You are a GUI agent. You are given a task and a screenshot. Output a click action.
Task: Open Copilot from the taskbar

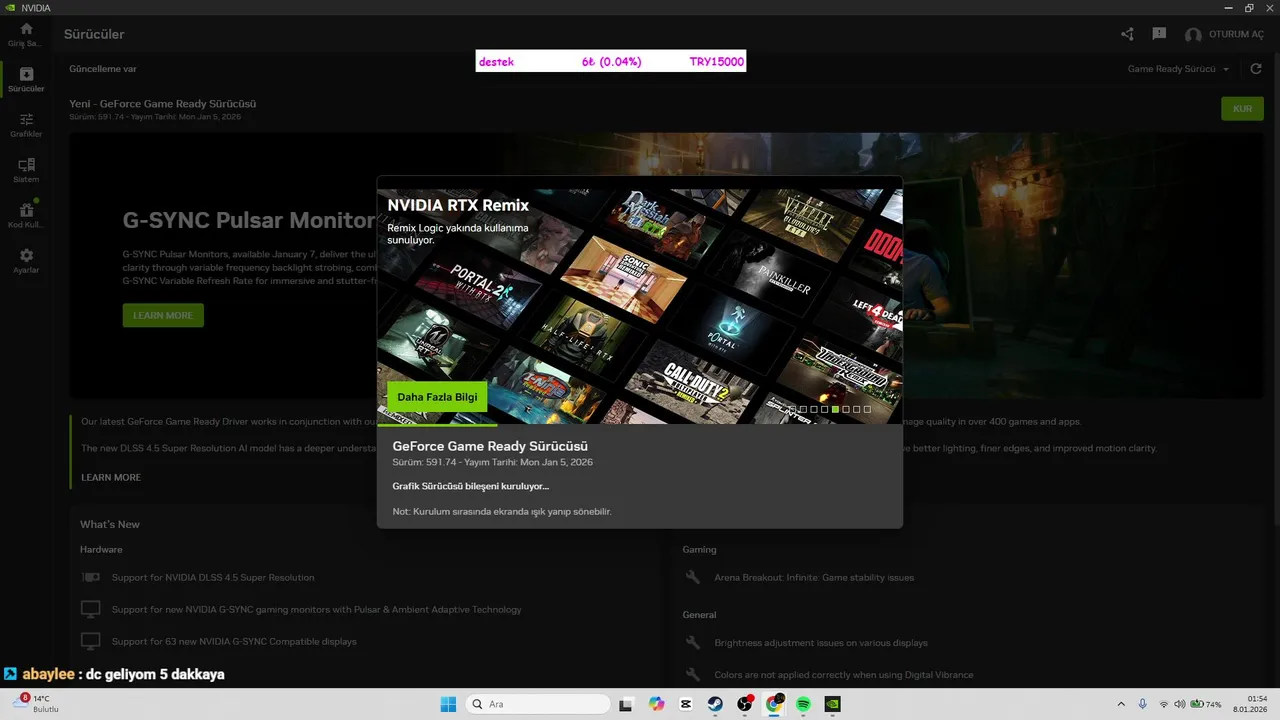(656, 704)
